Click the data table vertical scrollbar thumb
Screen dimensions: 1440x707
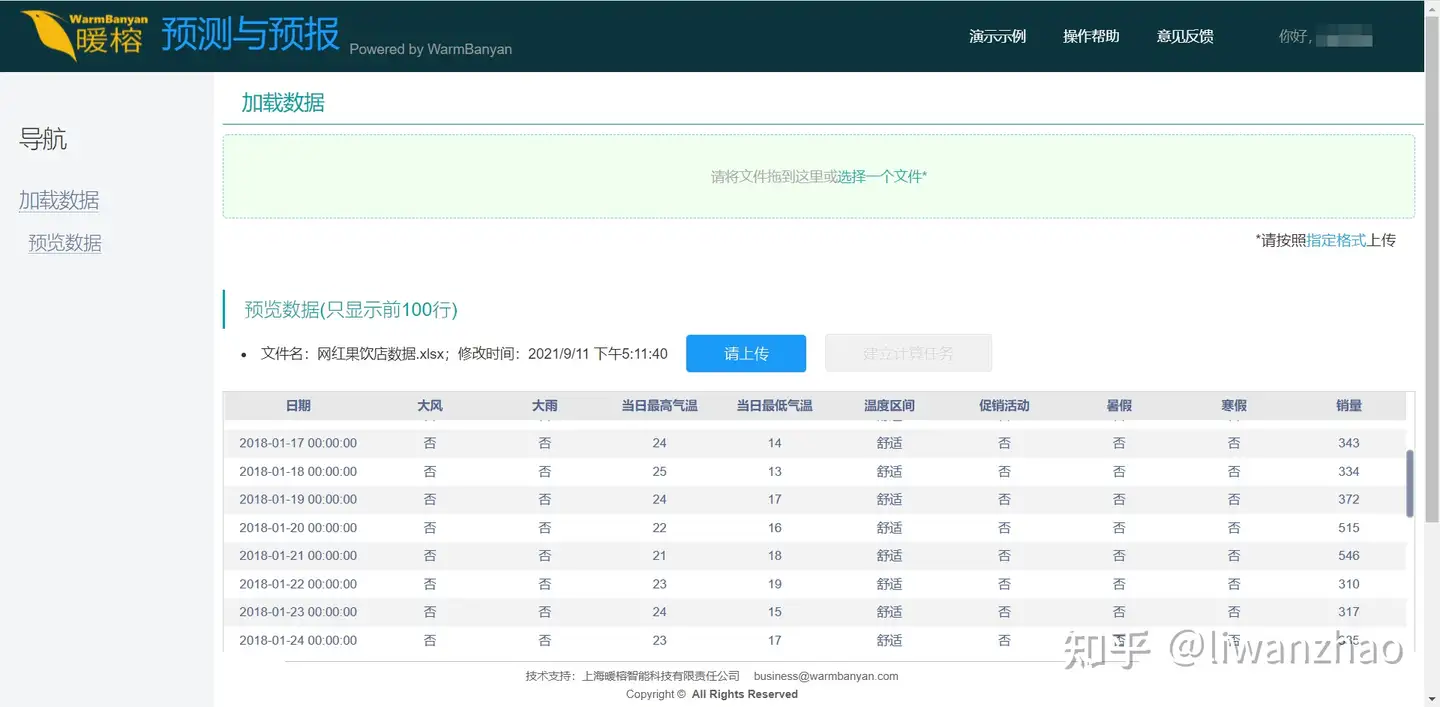1410,484
